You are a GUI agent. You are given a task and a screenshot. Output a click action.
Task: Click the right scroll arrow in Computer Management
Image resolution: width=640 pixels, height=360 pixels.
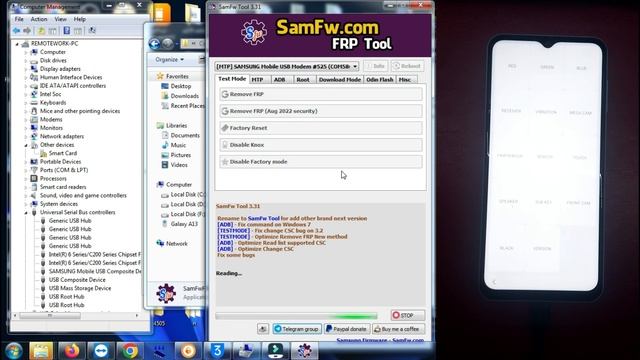point(137,315)
